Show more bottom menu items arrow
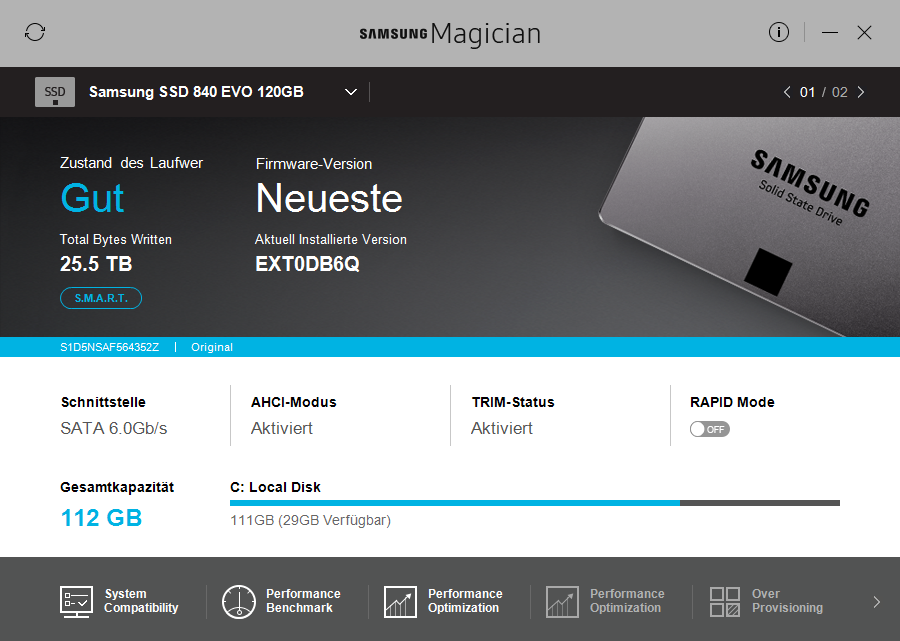 [x=876, y=601]
